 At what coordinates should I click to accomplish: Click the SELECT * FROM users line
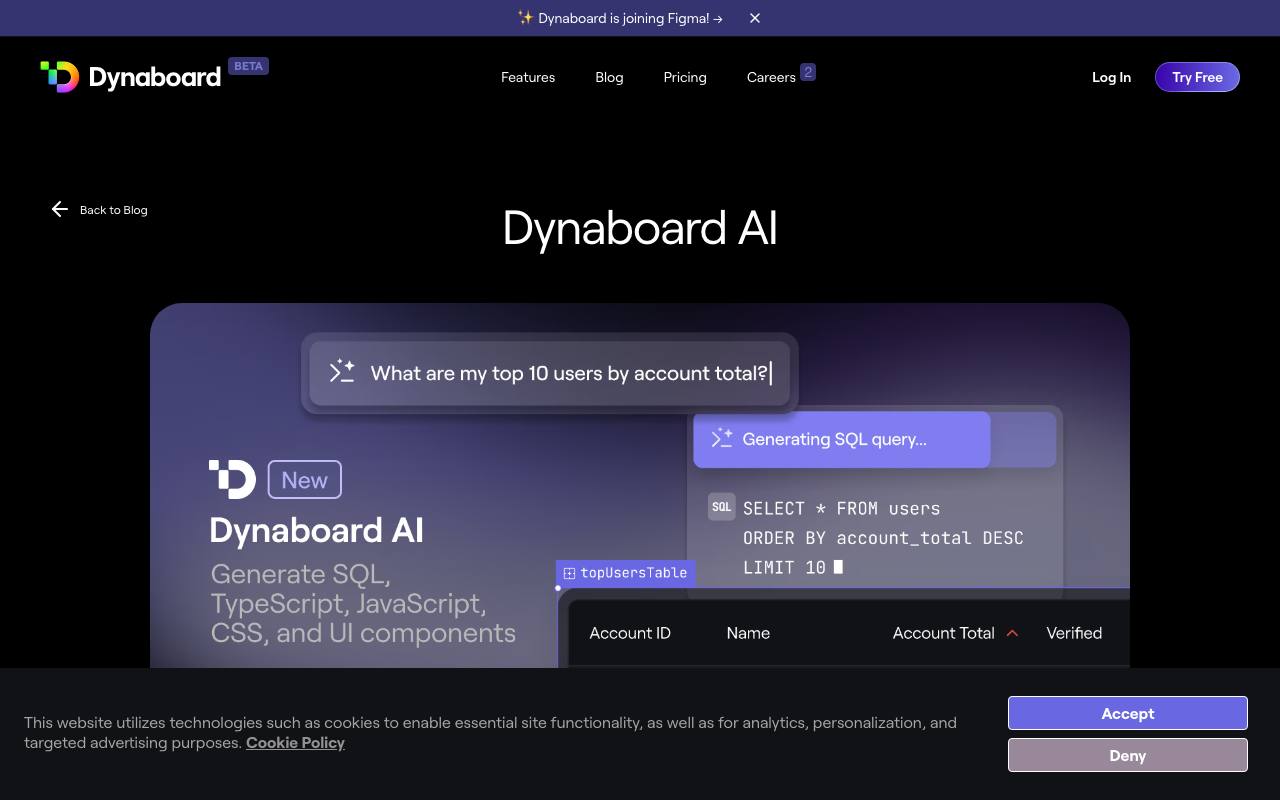click(x=841, y=508)
